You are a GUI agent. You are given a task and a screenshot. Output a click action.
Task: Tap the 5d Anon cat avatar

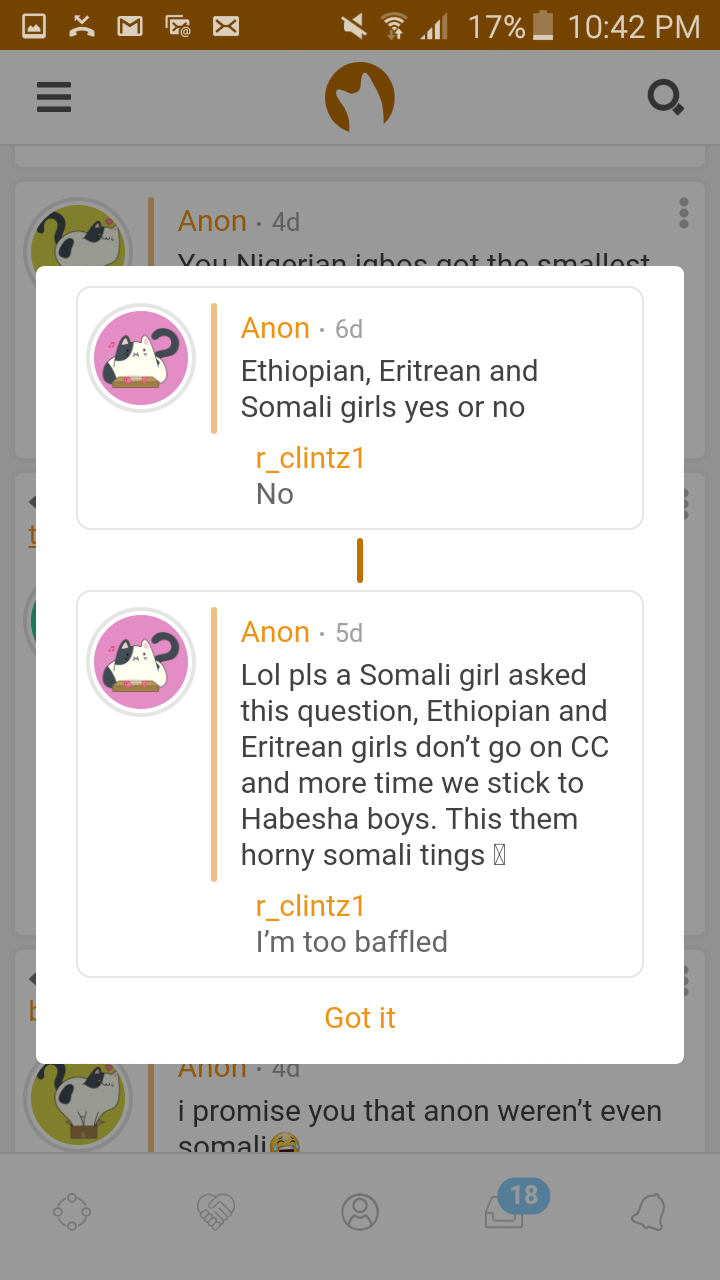(x=141, y=662)
